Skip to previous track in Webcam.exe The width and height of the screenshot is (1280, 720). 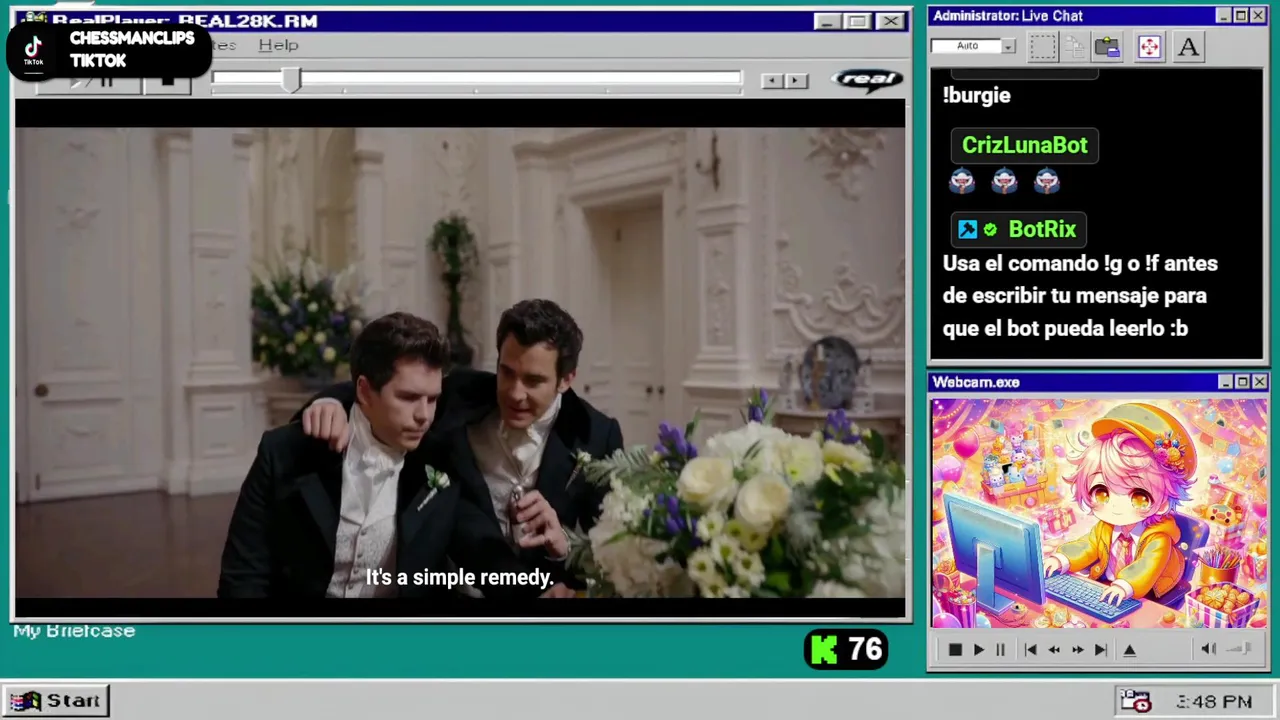(1030, 650)
